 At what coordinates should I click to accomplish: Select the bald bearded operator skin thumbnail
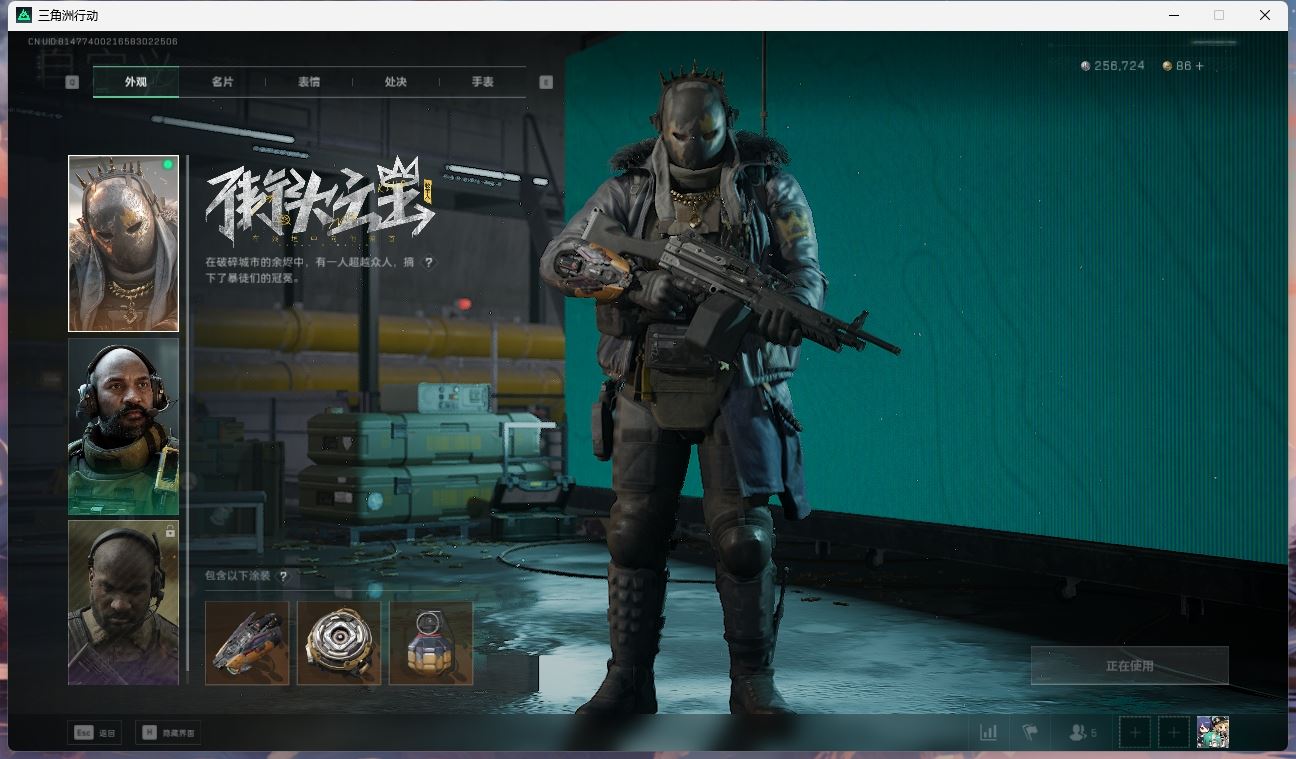[123, 426]
